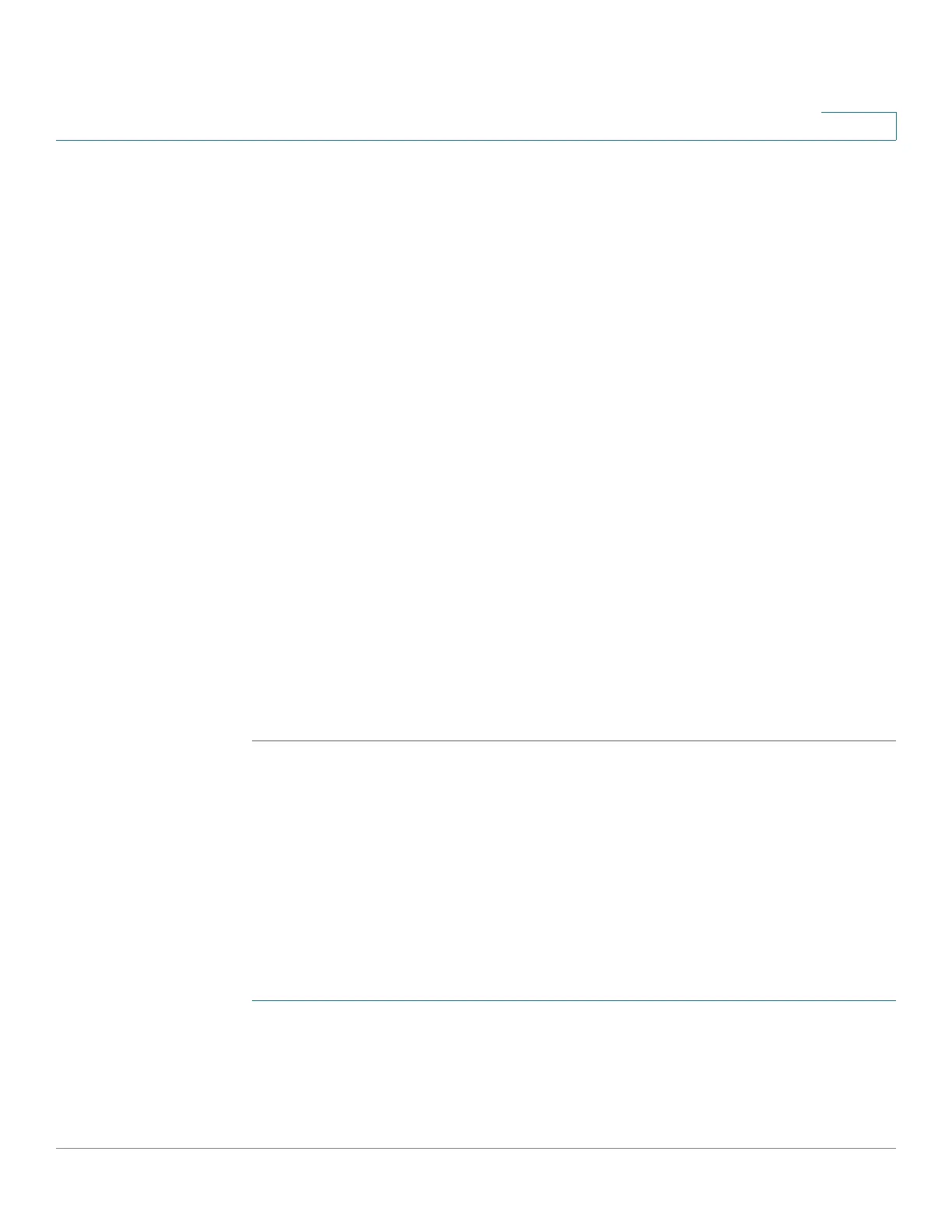Click right end of lower teal divider
The height and width of the screenshot is (1232, 952).
point(893,1000)
